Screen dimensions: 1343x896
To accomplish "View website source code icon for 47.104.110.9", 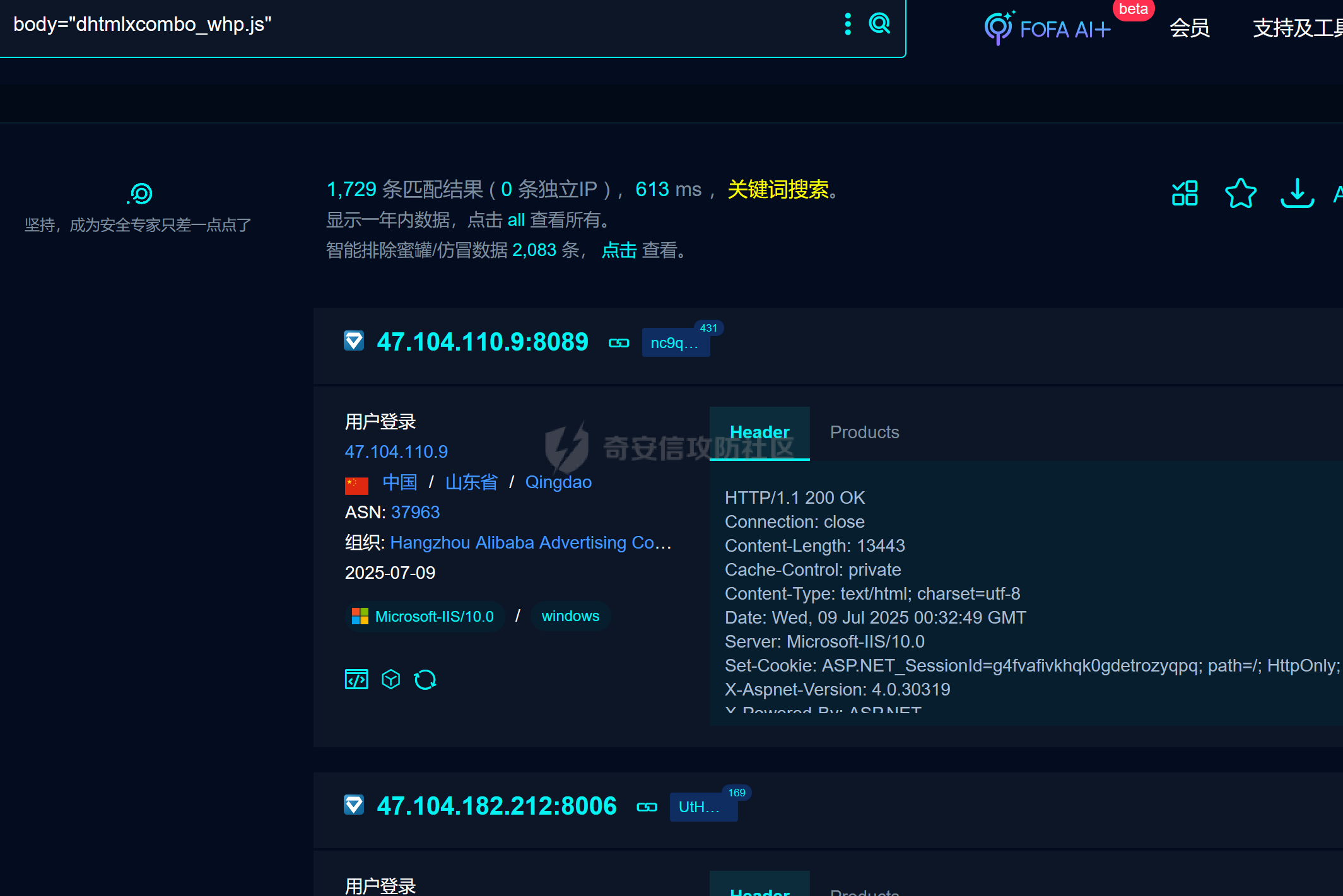I will 356,680.
